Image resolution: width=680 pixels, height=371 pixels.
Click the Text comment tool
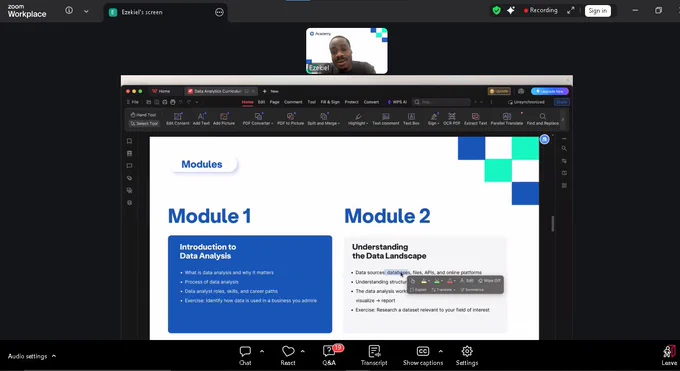pyautogui.click(x=386, y=119)
